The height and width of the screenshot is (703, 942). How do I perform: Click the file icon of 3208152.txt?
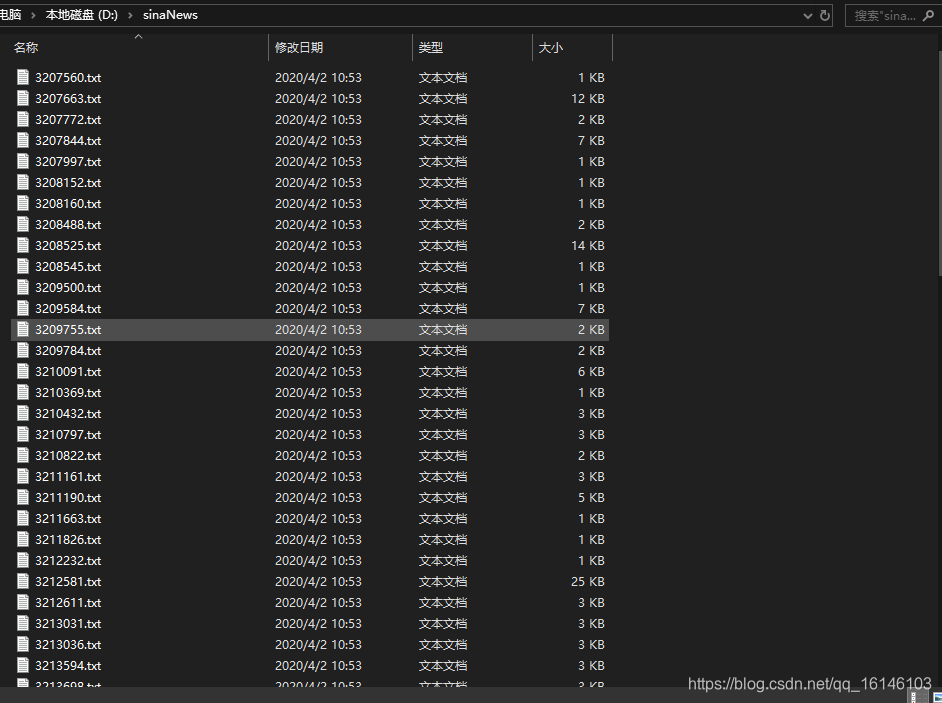[23, 182]
